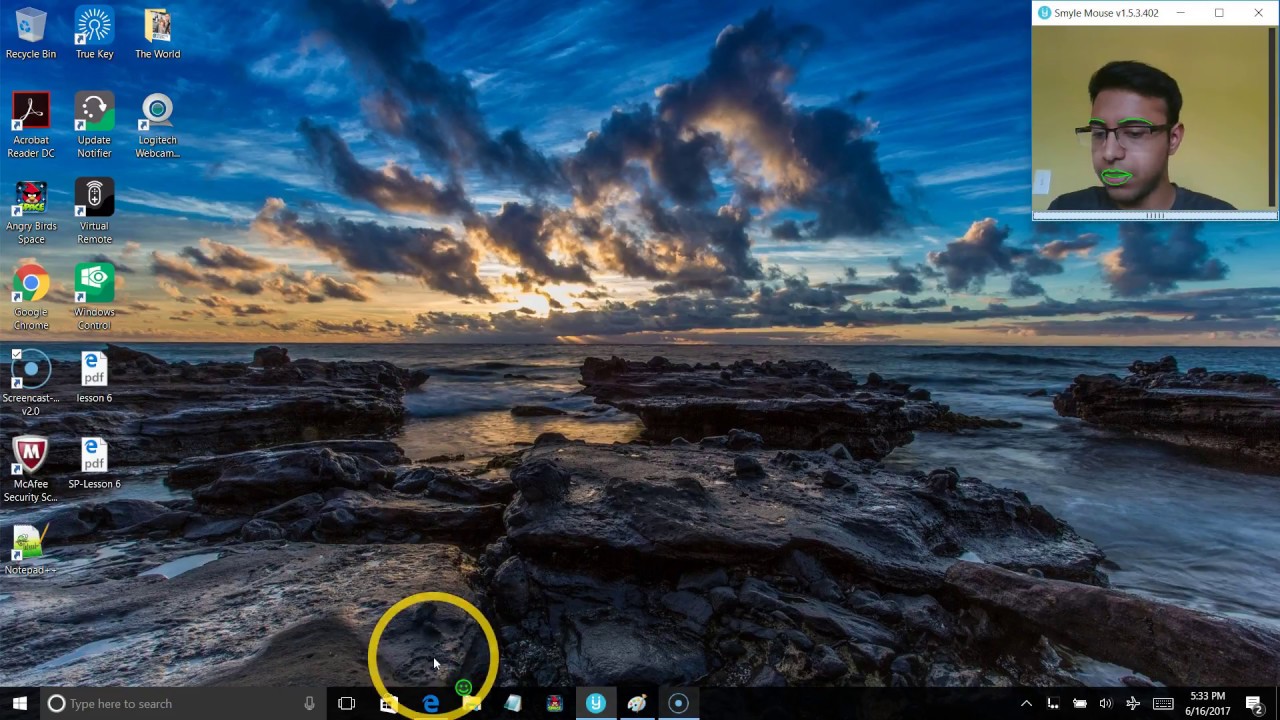Switch to the Screencast recorder taskbar icon
Screen dimensions: 1280x720
pyautogui.click(x=678, y=703)
